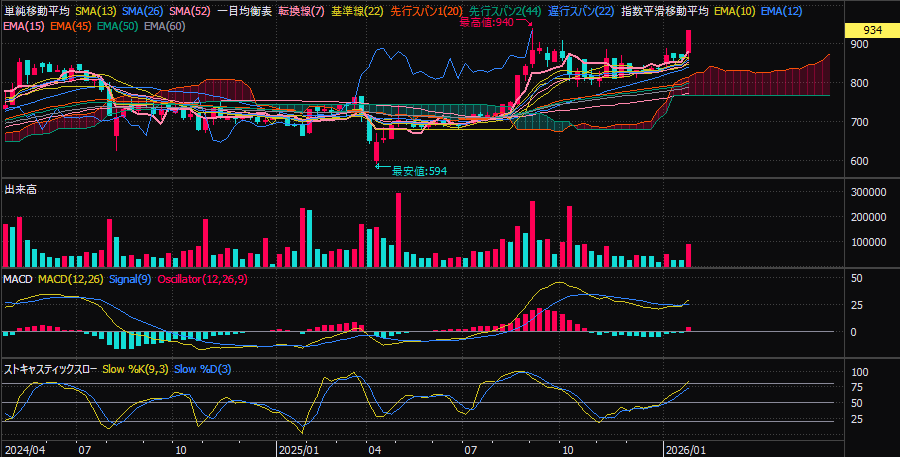Select the SMA(26) moving average label
Viewport: 900px width, 457px height.
point(144,10)
